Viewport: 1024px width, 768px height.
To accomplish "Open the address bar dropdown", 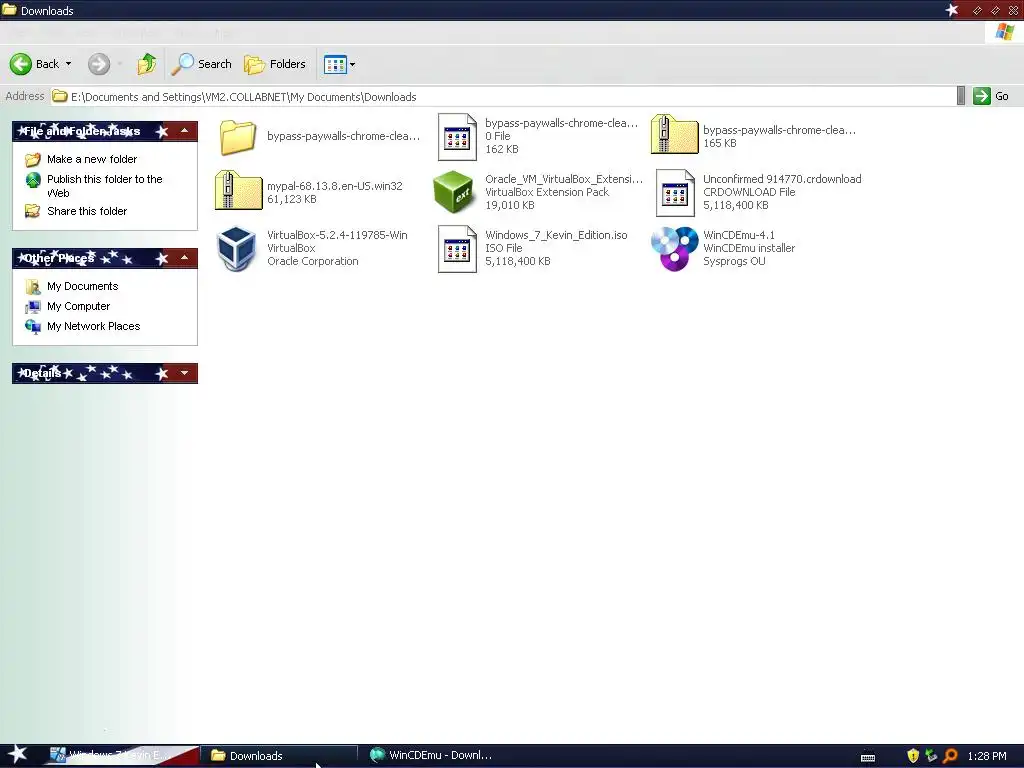I will click(961, 96).
